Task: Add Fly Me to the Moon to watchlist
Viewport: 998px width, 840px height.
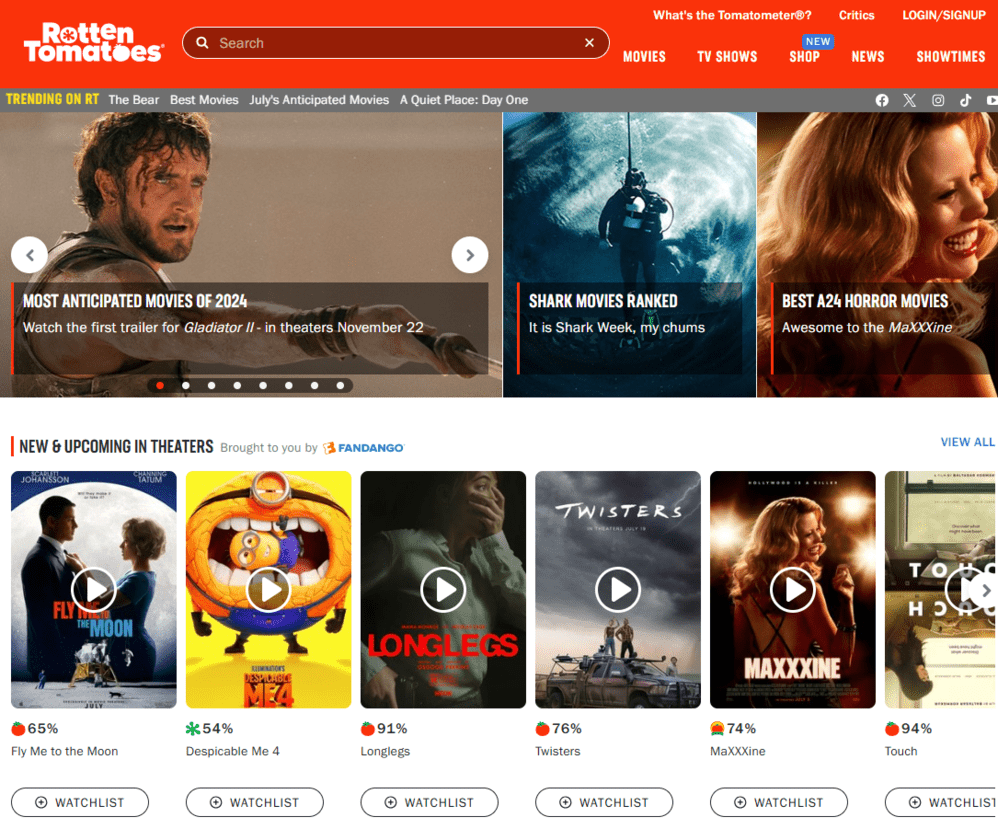Action: click(80, 802)
